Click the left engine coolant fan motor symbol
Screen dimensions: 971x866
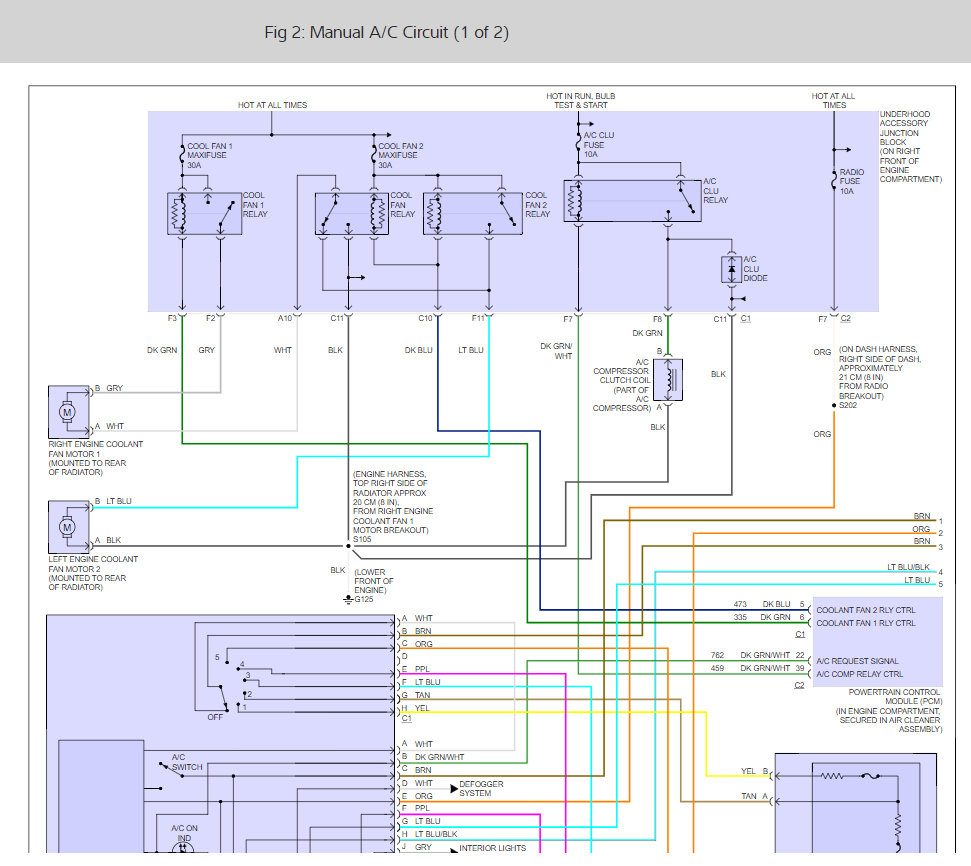click(x=68, y=527)
